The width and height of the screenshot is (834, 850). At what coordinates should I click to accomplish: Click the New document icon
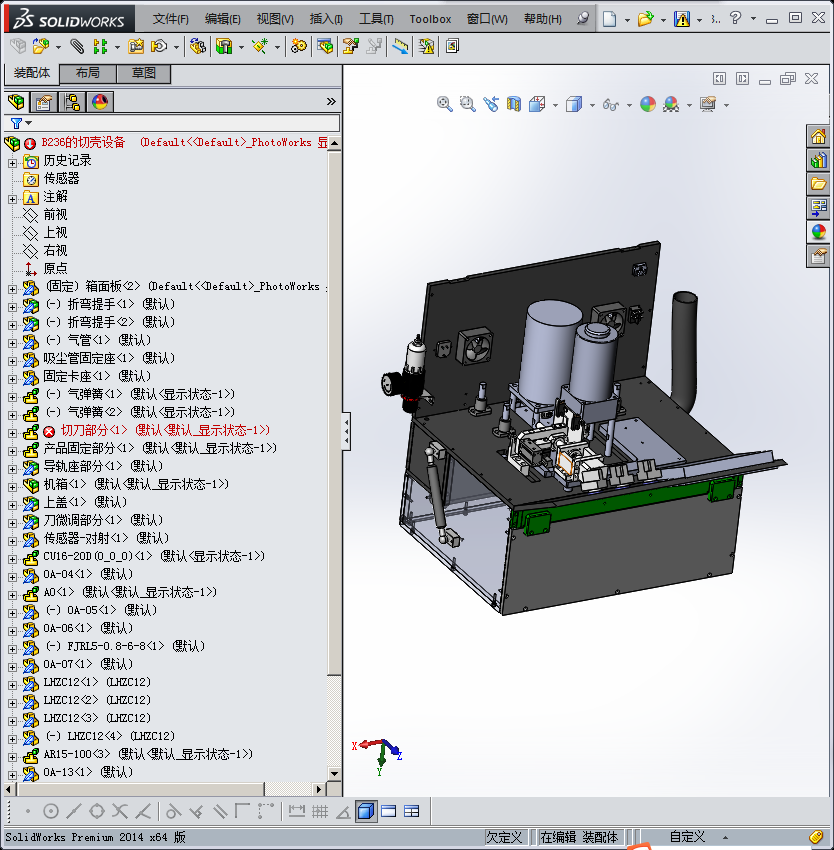[610, 19]
